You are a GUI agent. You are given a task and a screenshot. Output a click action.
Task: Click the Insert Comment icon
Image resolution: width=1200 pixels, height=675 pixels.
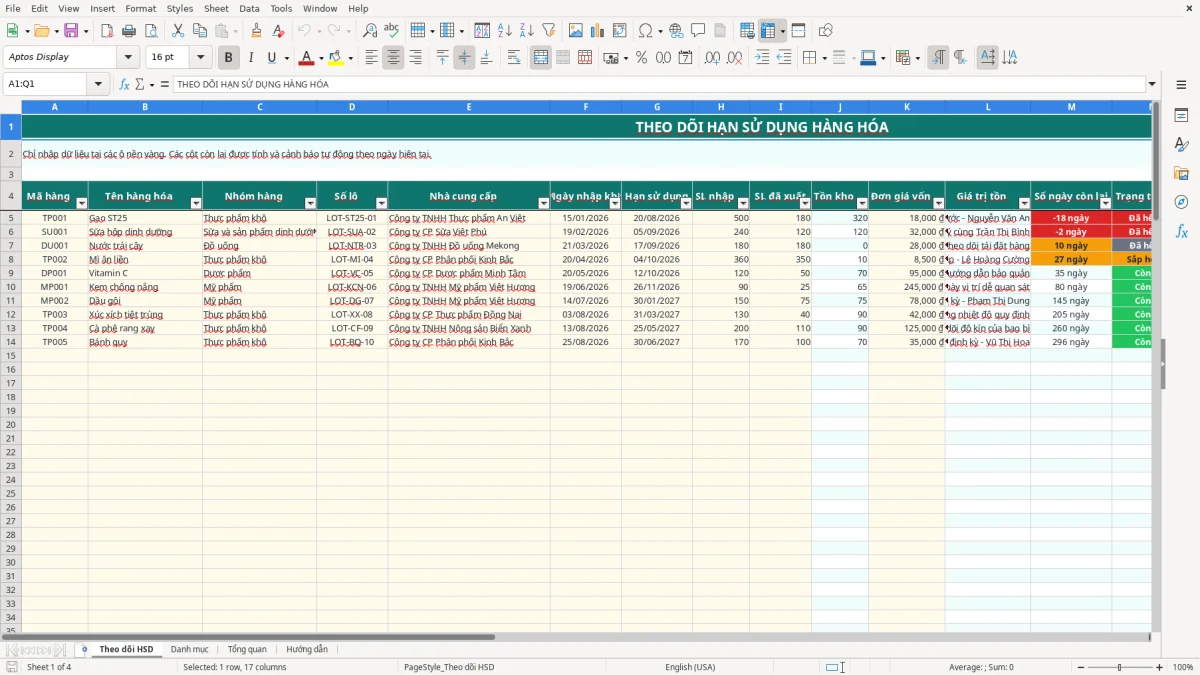click(x=698, y=31)
